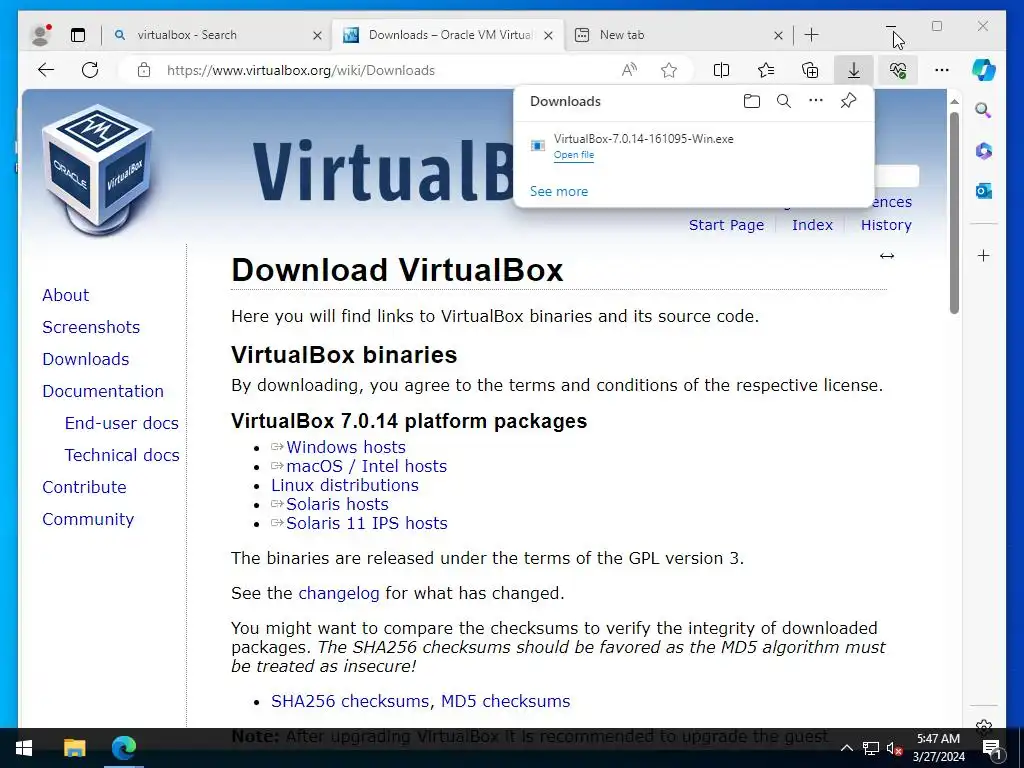Open the Index link
Screen dimensions: 1024x768
[x=812, y=225]
